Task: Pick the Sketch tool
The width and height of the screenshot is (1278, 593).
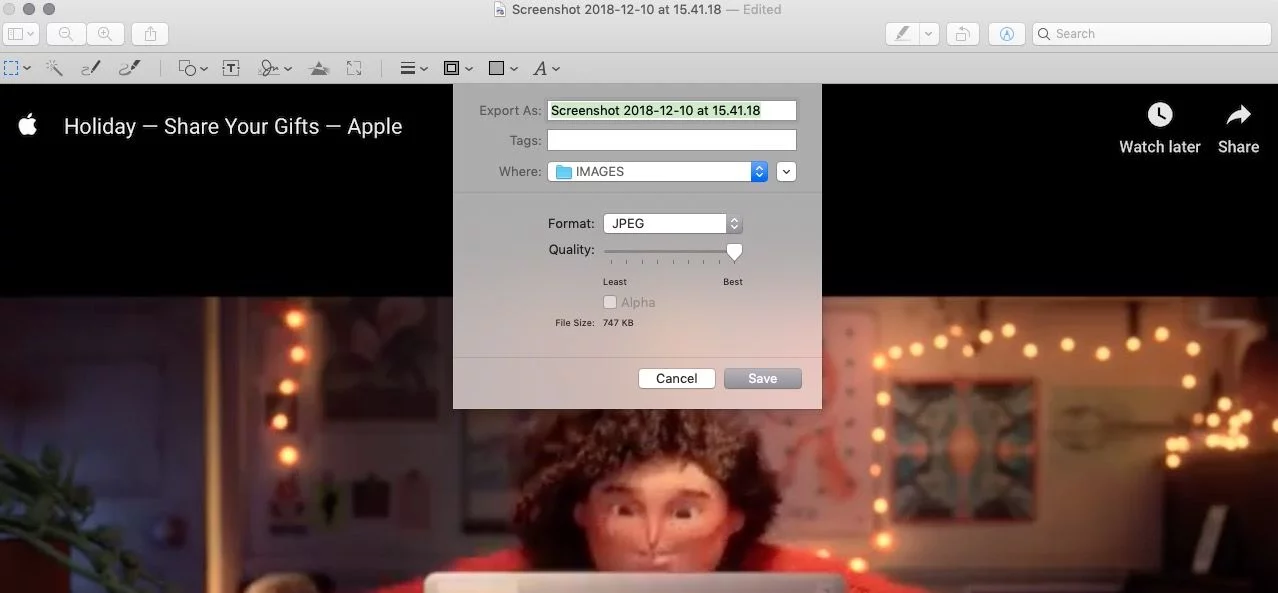Action: point(90,68)
